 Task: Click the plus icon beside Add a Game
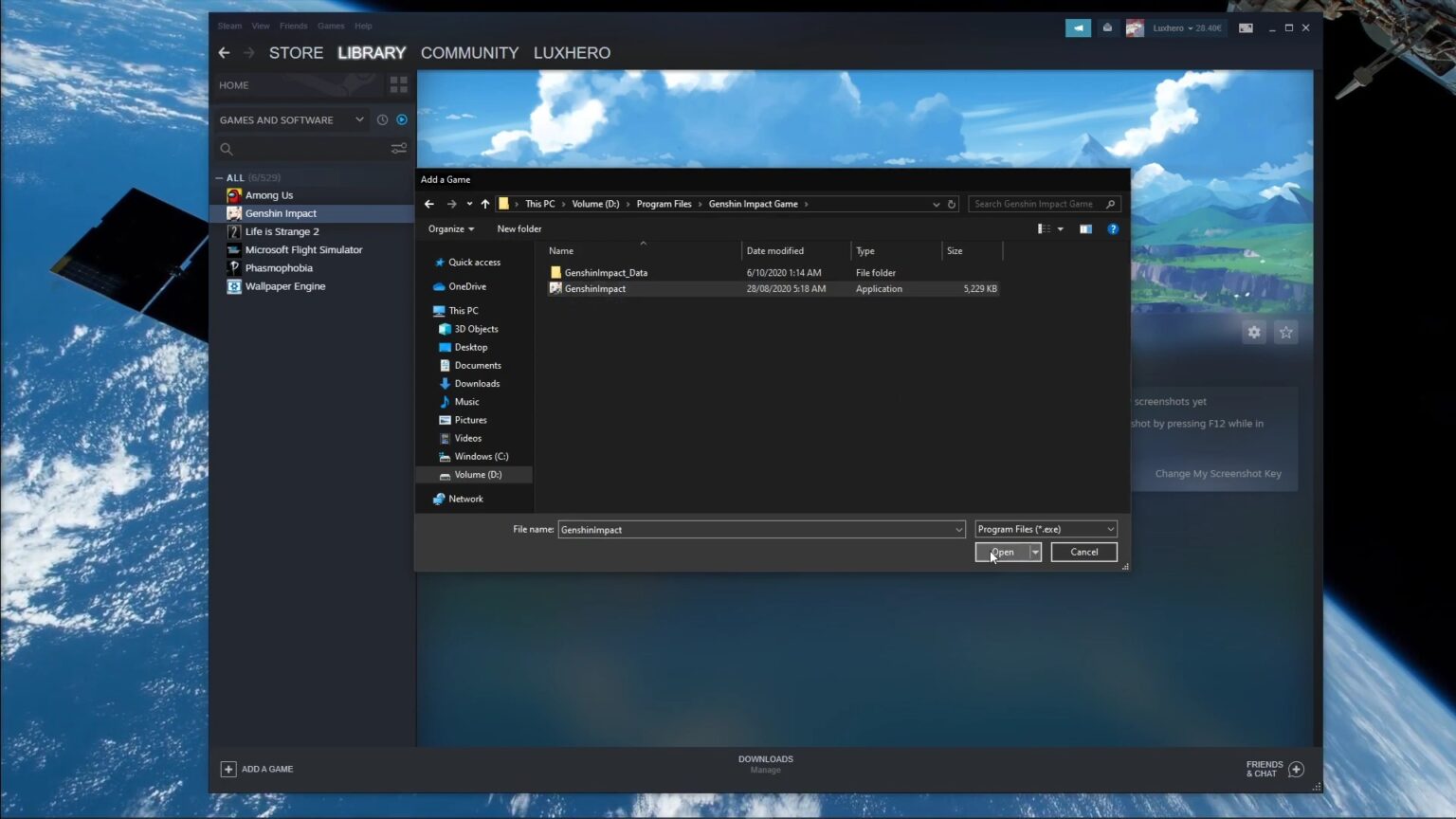click(228, 769)
